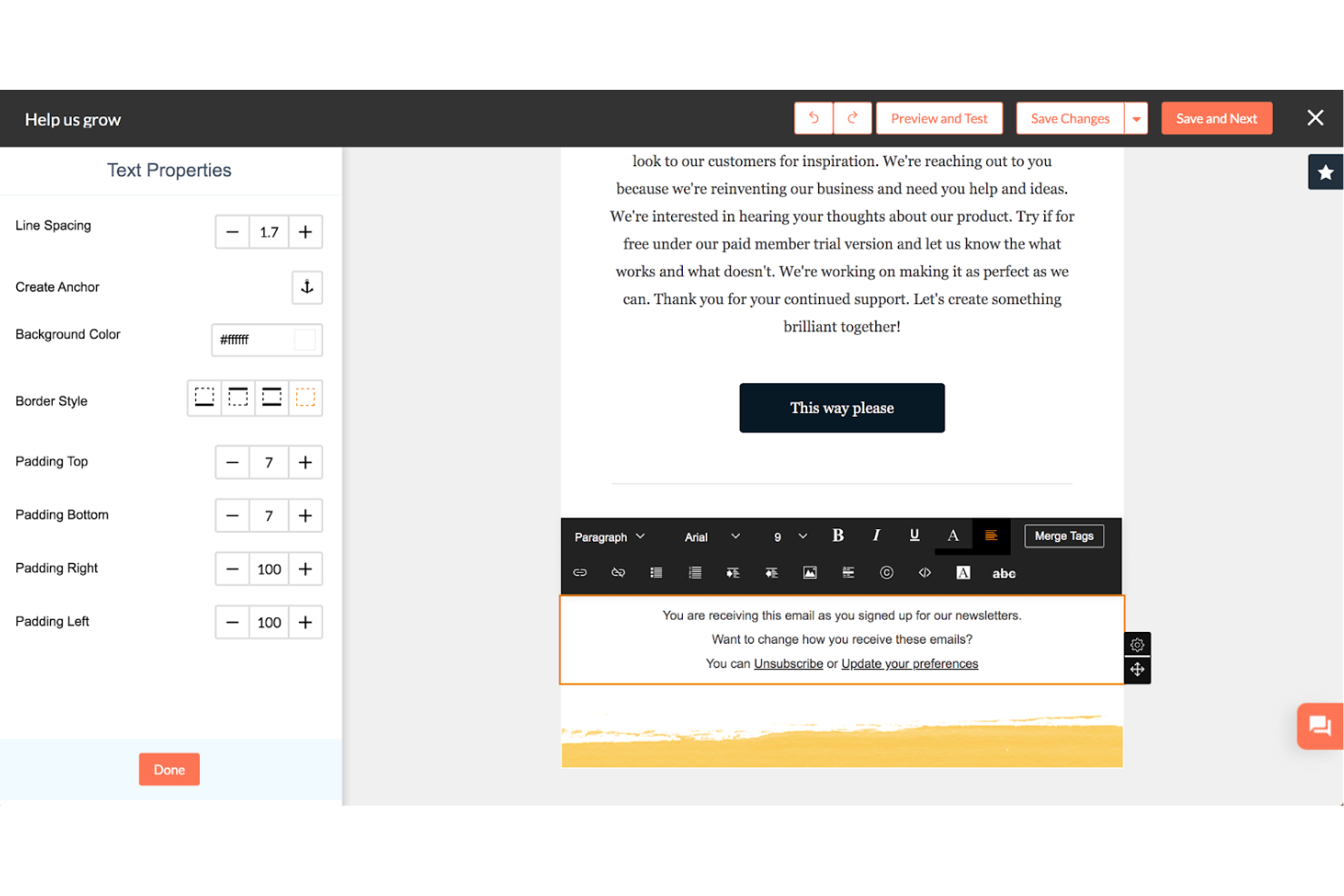Click the background color swatch square
This screenshot has height=896, width=1344.
(x=305, y=340)
